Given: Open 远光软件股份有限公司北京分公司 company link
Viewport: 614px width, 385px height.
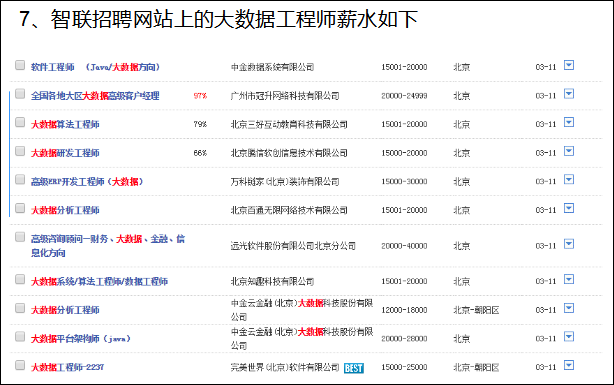Looking at the screenshot, I should (293, 246).
